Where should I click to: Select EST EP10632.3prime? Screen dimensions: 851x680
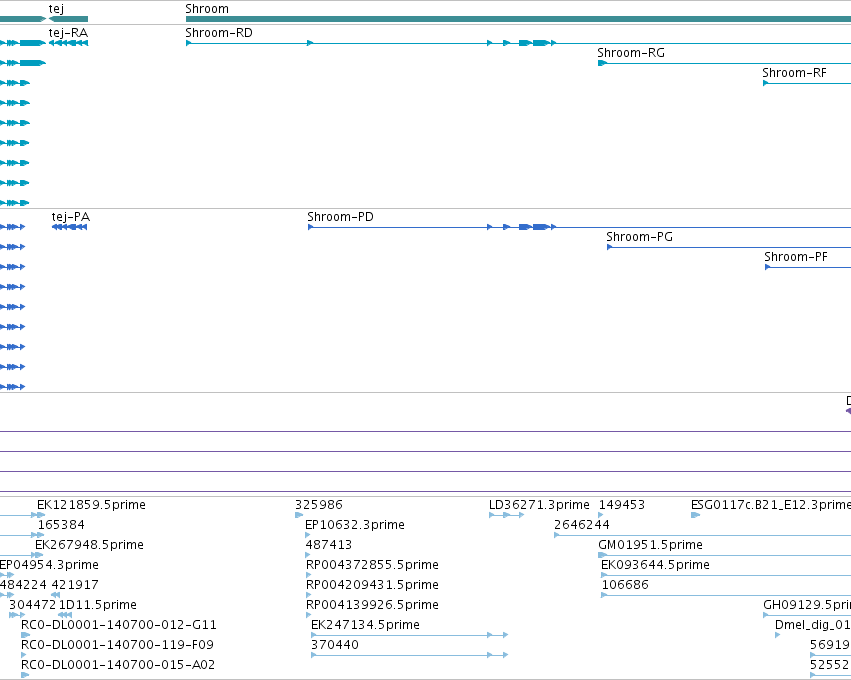point(355,525)
